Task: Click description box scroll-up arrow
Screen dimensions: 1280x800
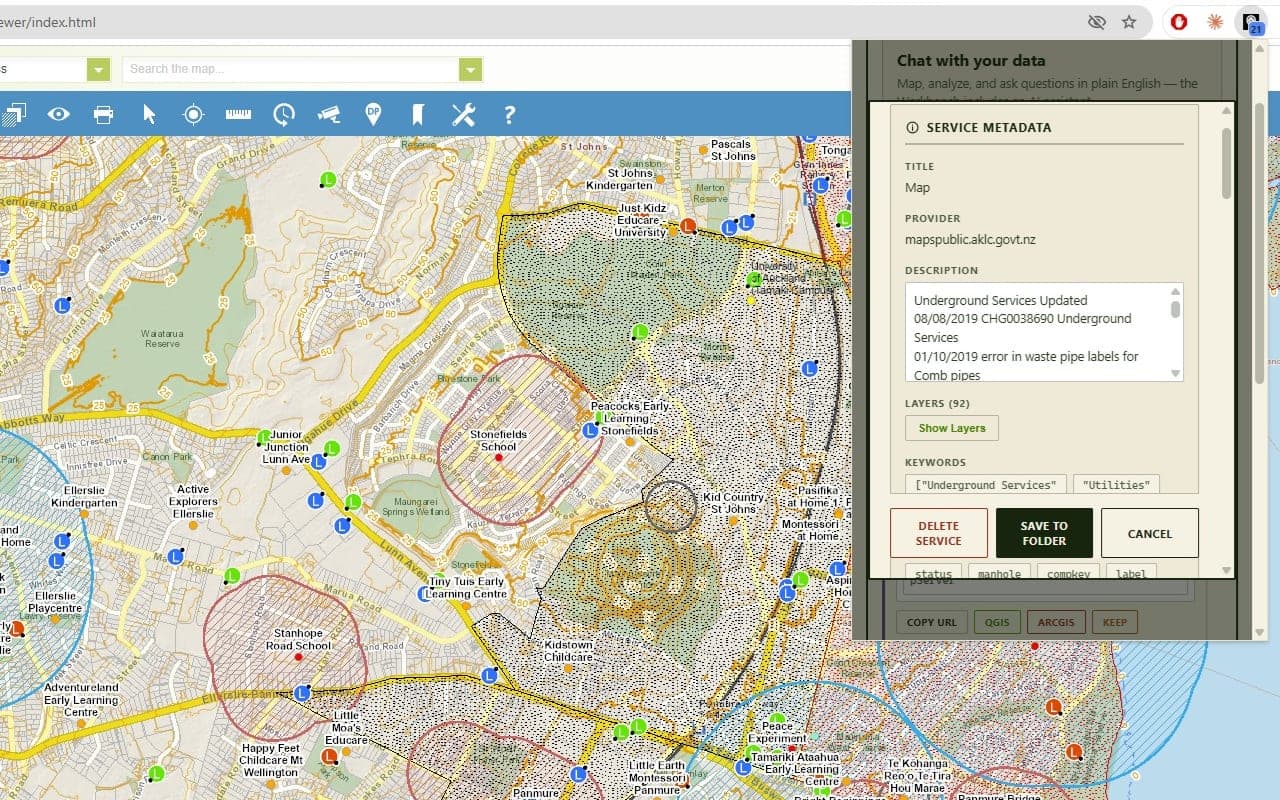Action: [1176, 291]
